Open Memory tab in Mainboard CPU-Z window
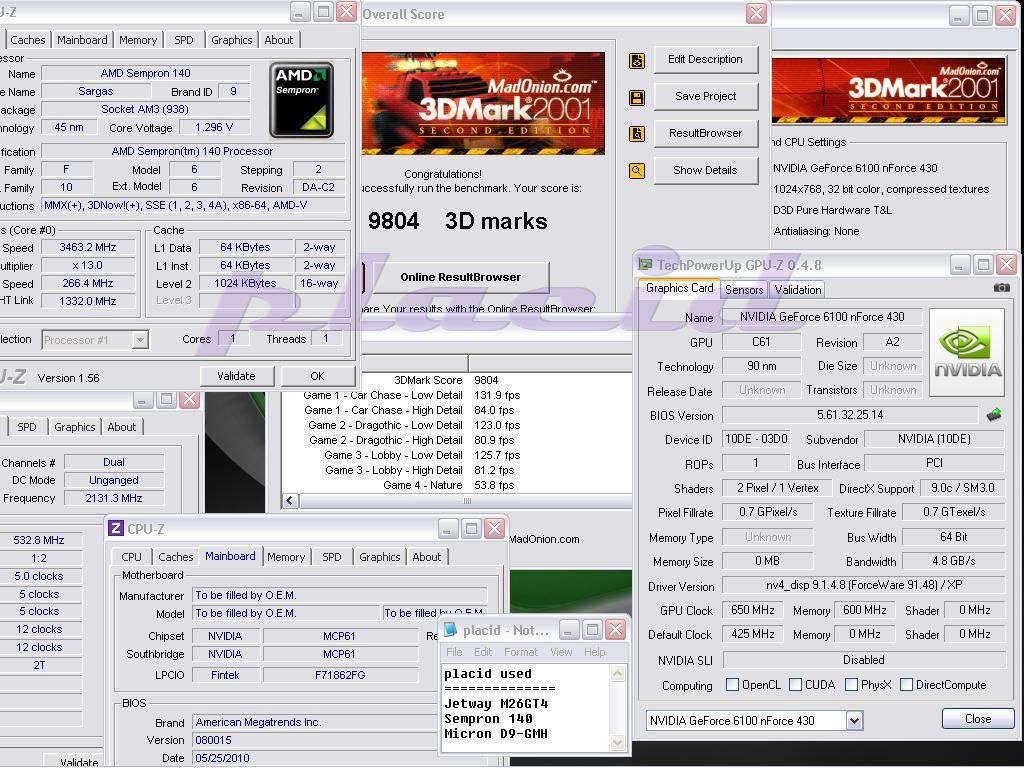Image resolution: width=1024 pixels, height=768 pixels. (x=286, y=557)
